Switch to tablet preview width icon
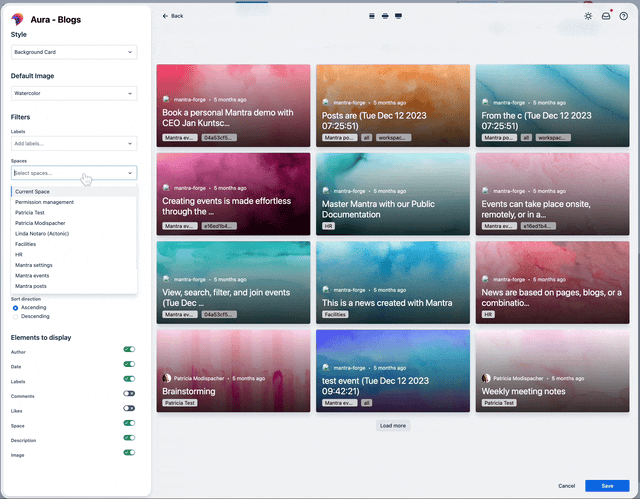This screenshot has width=640, height=499. tap(385, 16)
